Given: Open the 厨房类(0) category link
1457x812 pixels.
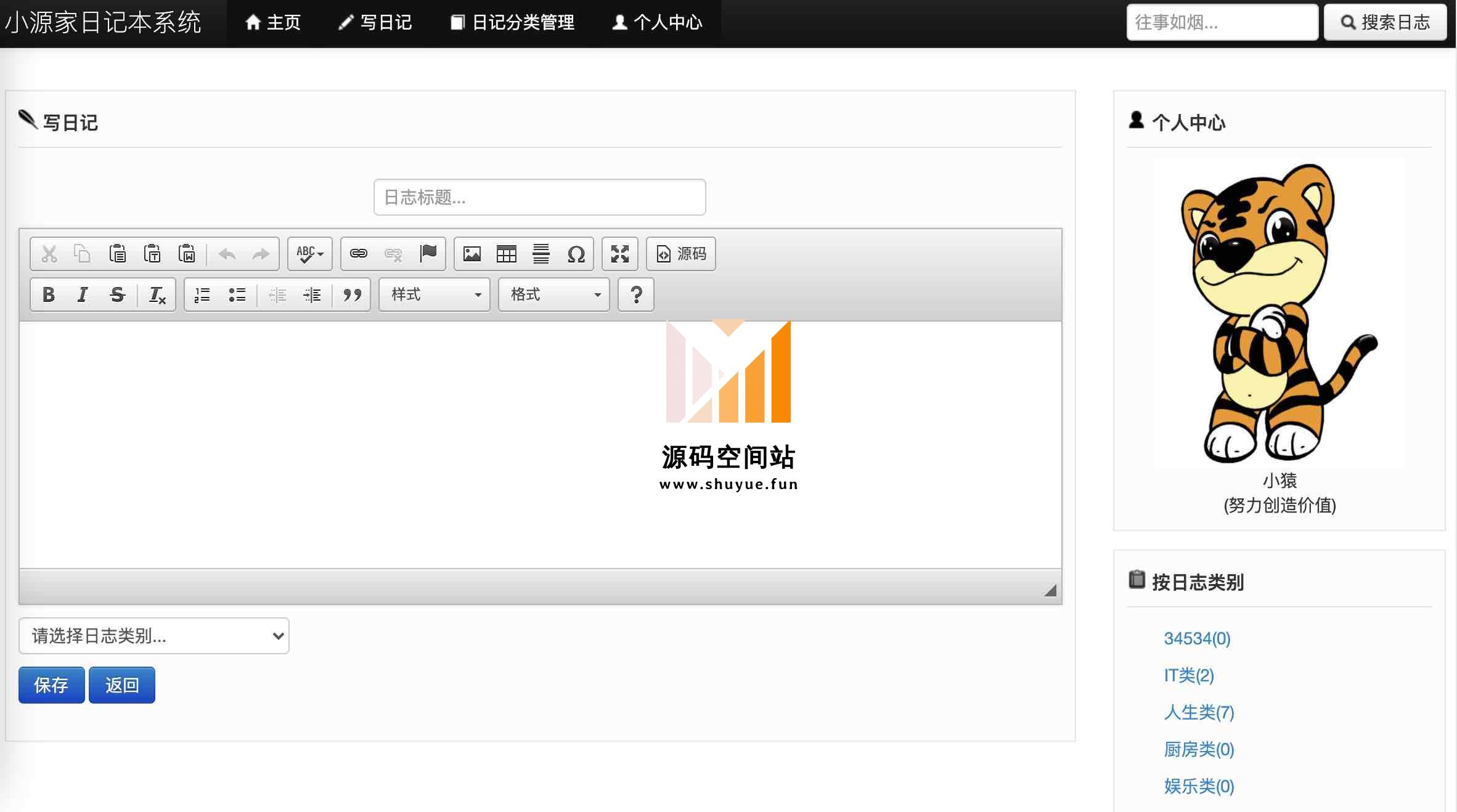Looking at the screenshot, I should click(x=1199, y=749).
